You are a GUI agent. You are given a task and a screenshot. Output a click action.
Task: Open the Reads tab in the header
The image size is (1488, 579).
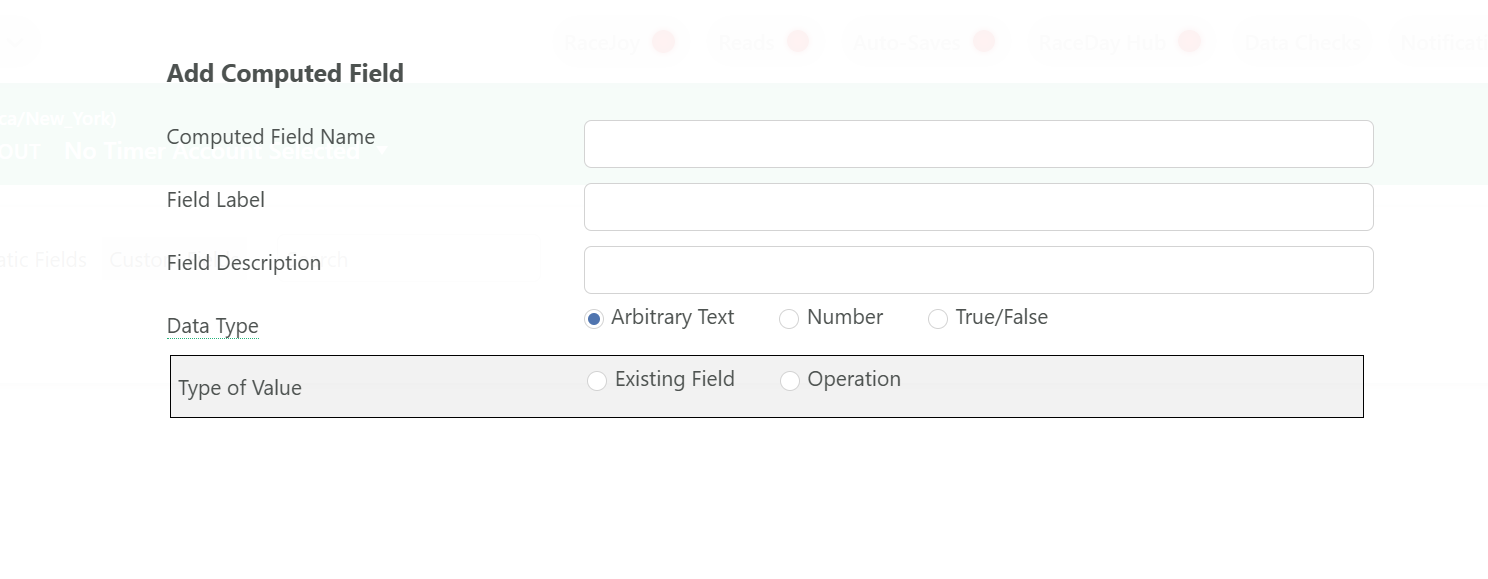click(742, 43)
